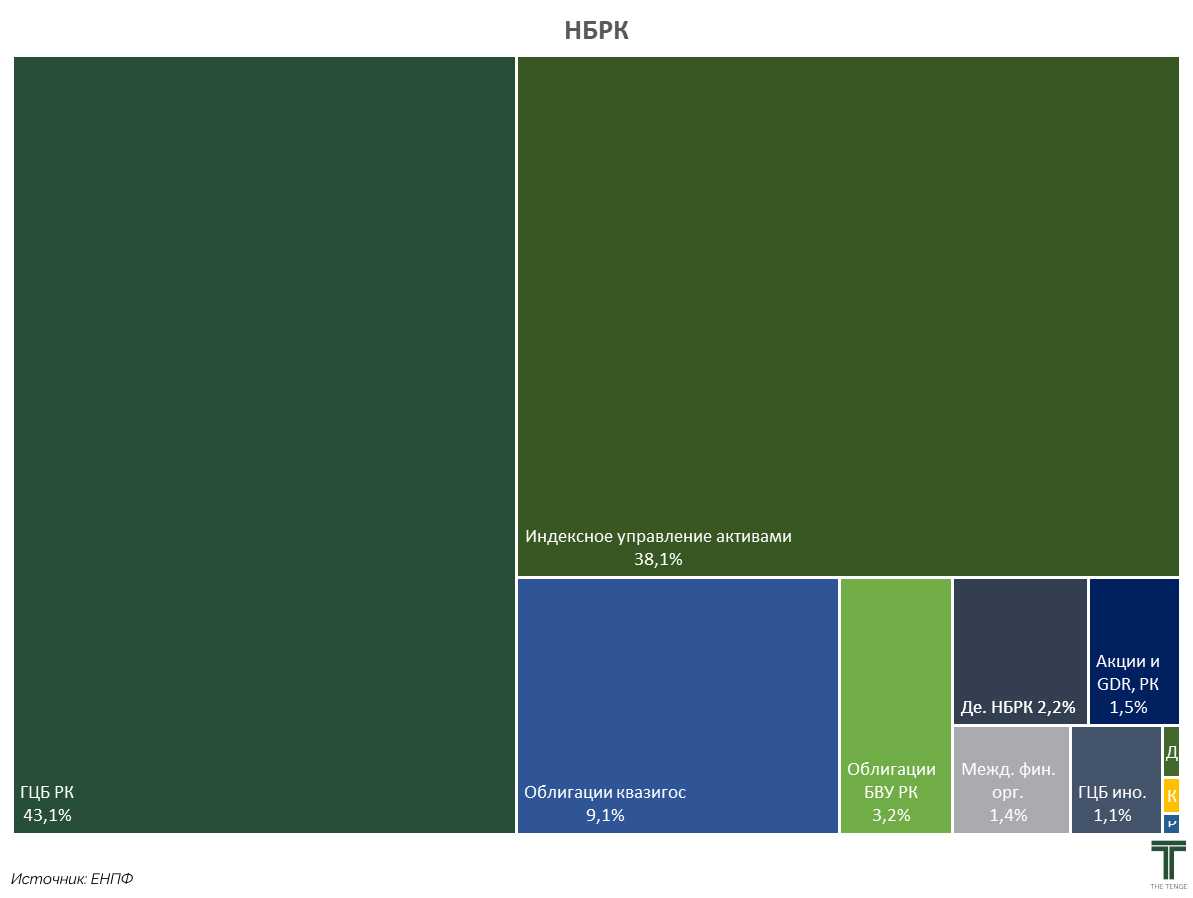Select the Межд. фин. орг. 1,4% tile

click(x=1011, y=780)
